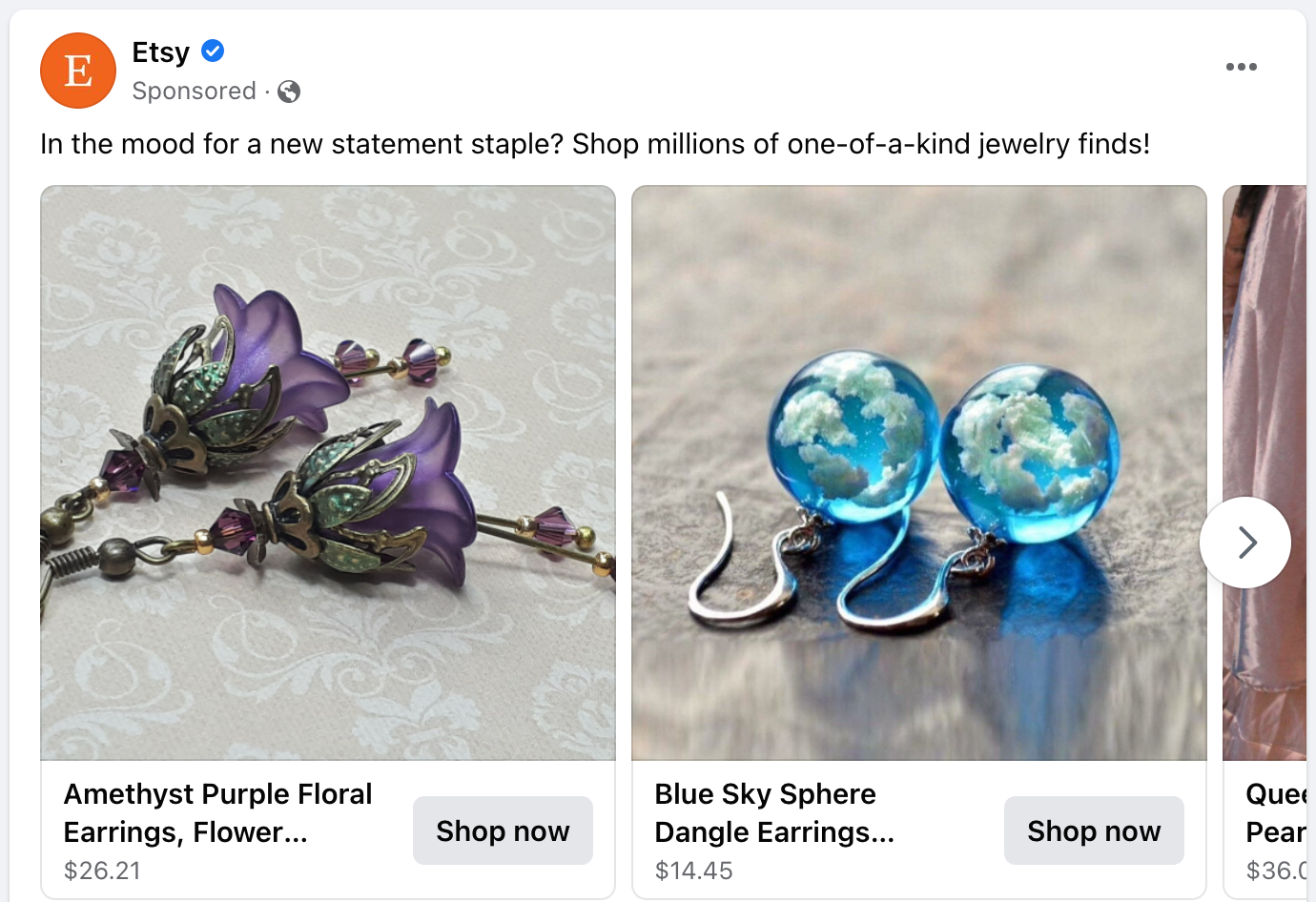This screenshot has height=902, width=1316.
Task: Open the three-dot ad options menu
Action: [x=1241, y=66]
